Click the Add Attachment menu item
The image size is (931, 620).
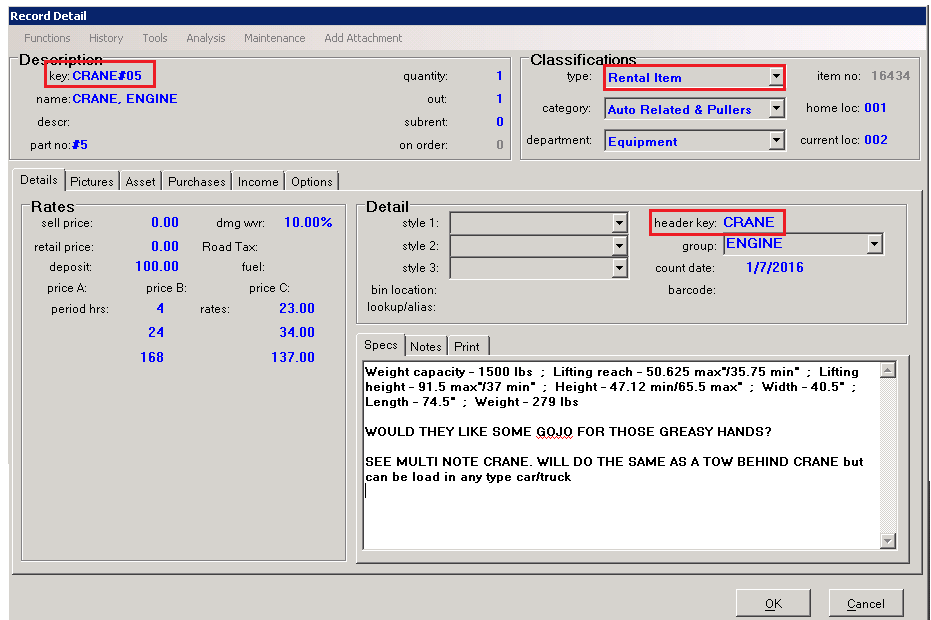(363, 38)
